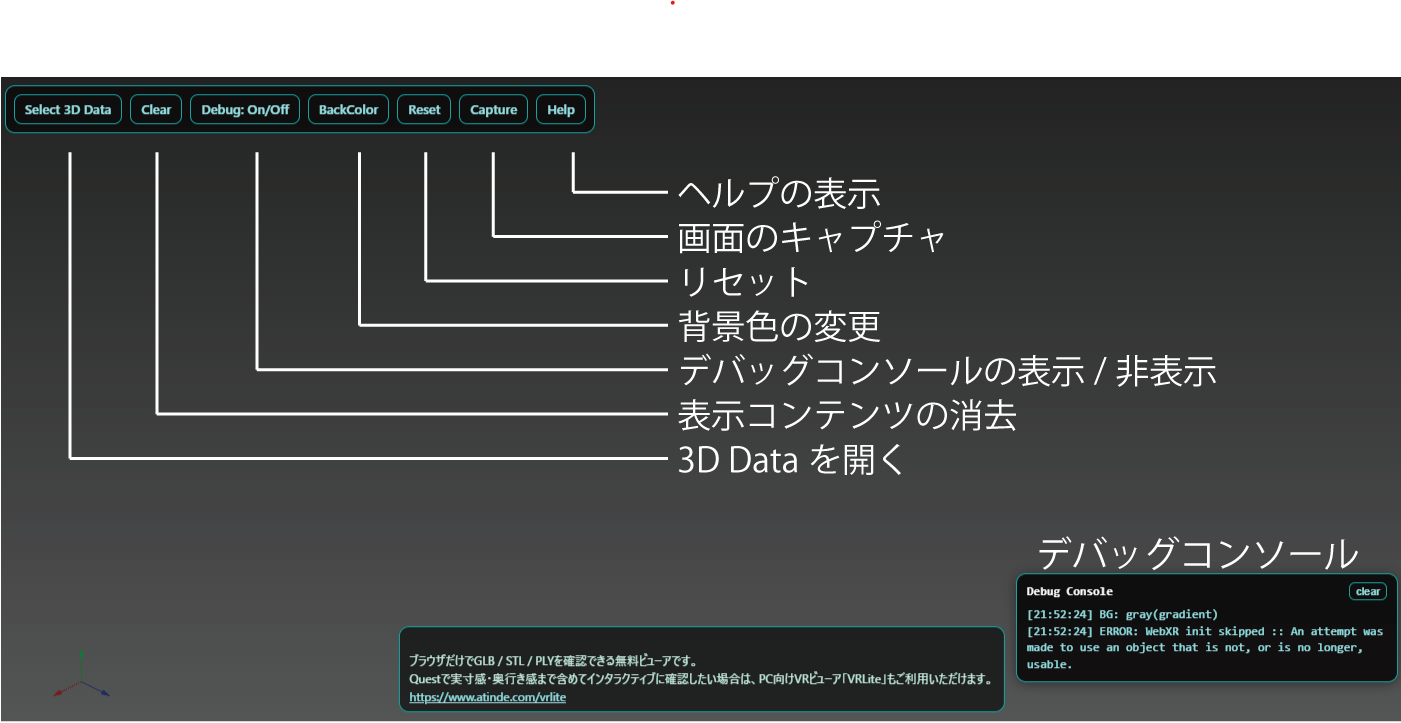The width and height of the screenshot is (1401, 723).
Task: Click the blue Z-axis arrow on the gizmo
Action: 103,692
